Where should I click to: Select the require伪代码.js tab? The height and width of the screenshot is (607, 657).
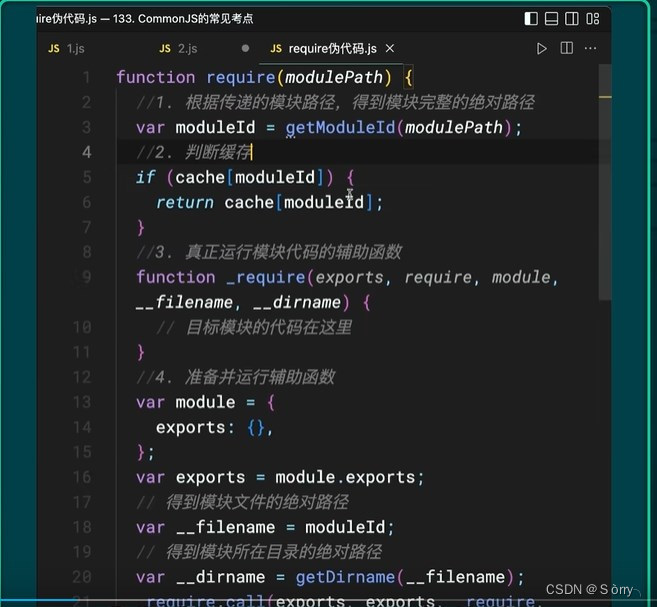(331, 49)
